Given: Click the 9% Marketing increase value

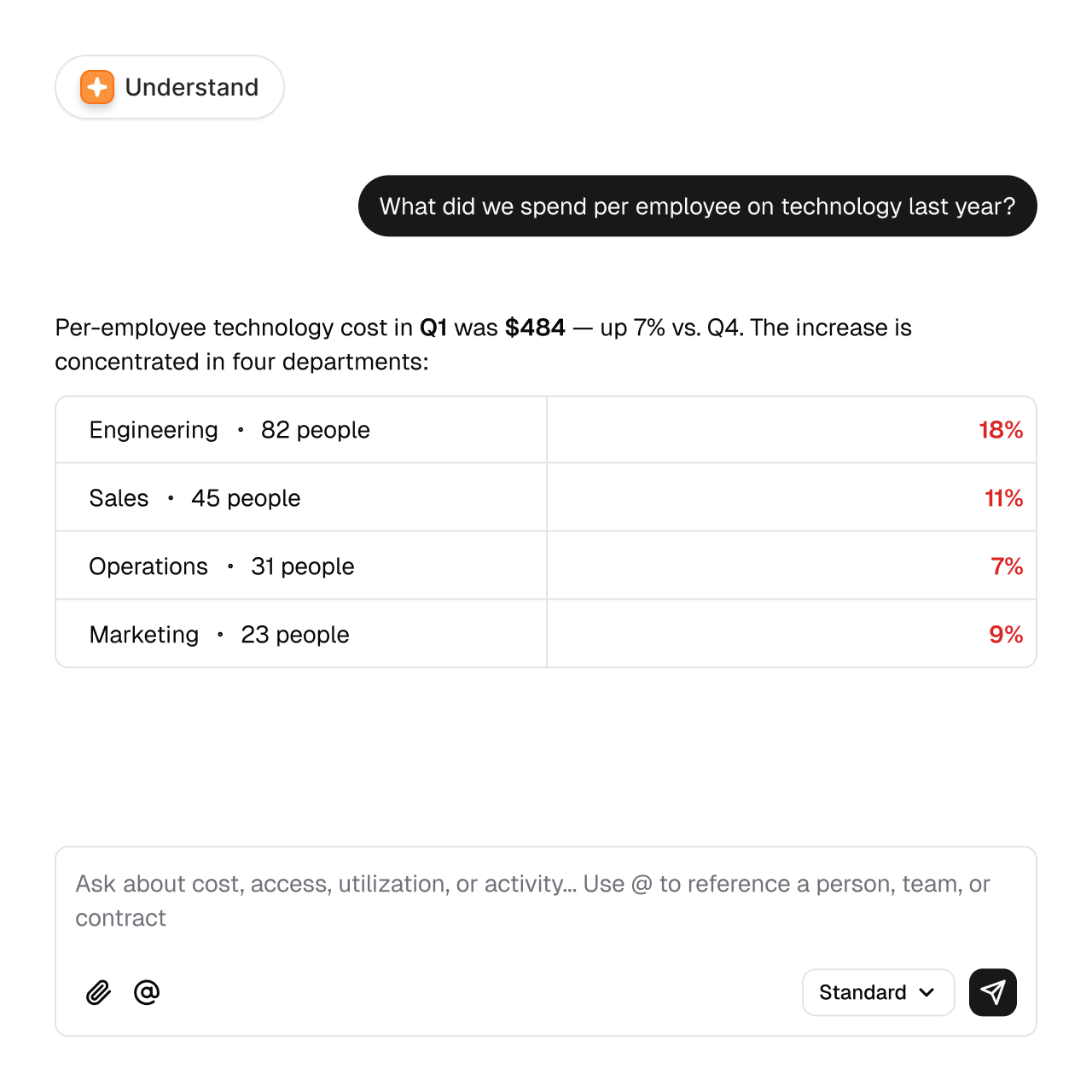Looking at the screenshot, I should pyautogui.click(x=1006, y=635).
